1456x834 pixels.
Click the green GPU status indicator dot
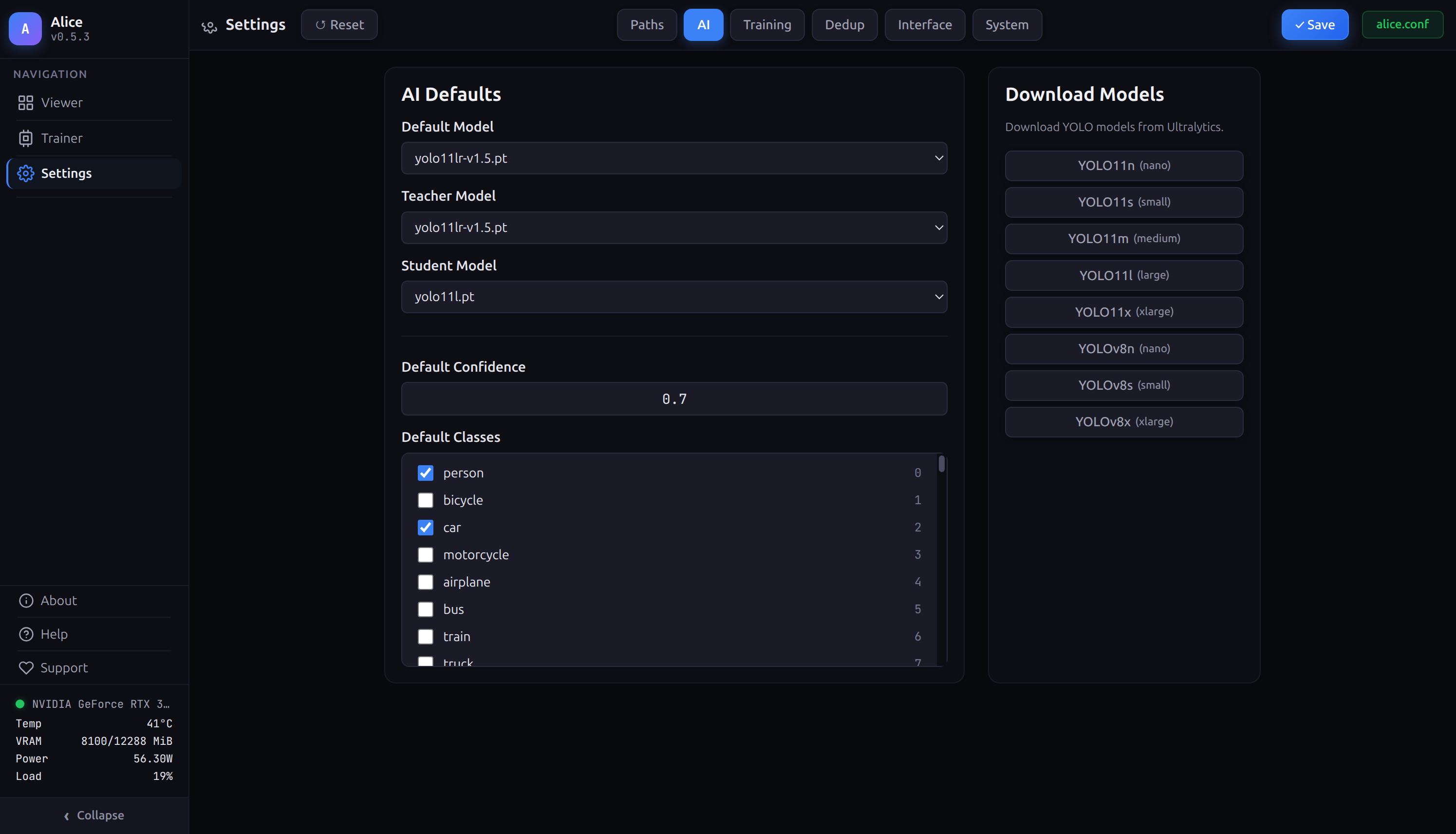pos(20,703)
